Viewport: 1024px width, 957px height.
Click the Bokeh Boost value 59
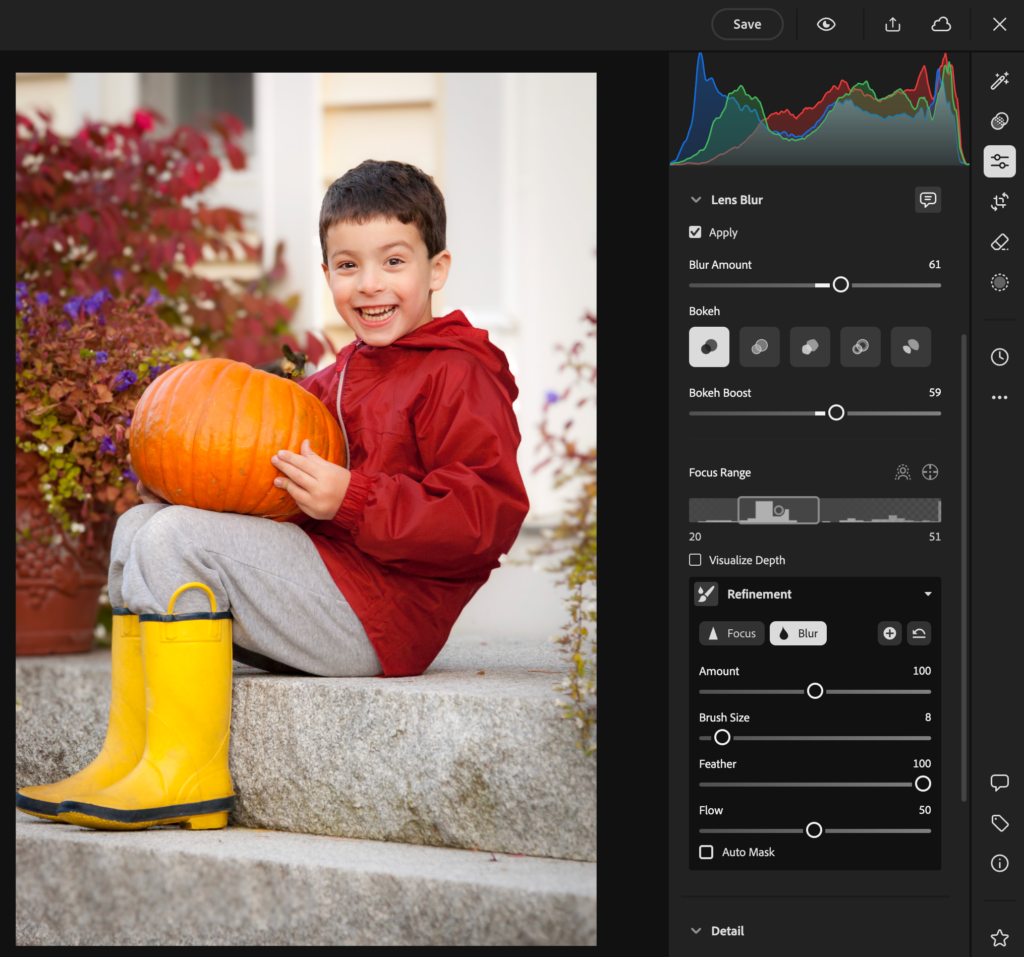[x=935, y=393]
